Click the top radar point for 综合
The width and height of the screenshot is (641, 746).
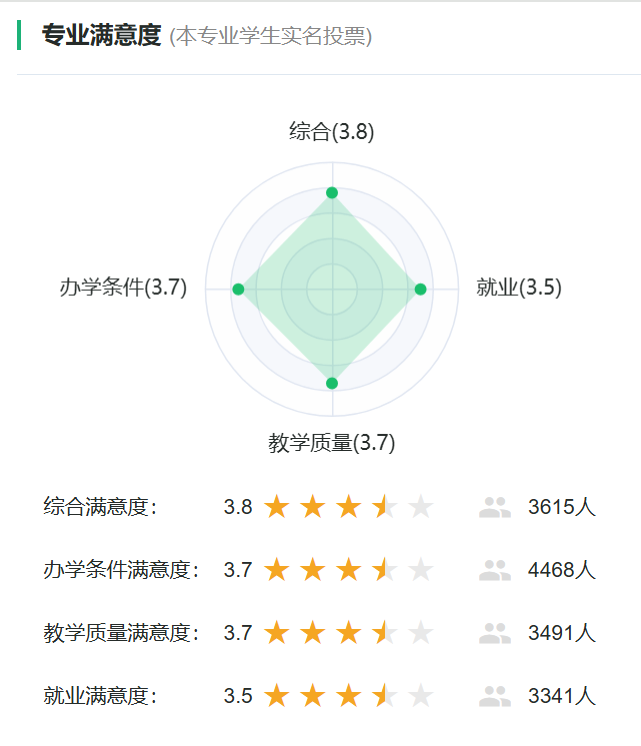(332, 192)
